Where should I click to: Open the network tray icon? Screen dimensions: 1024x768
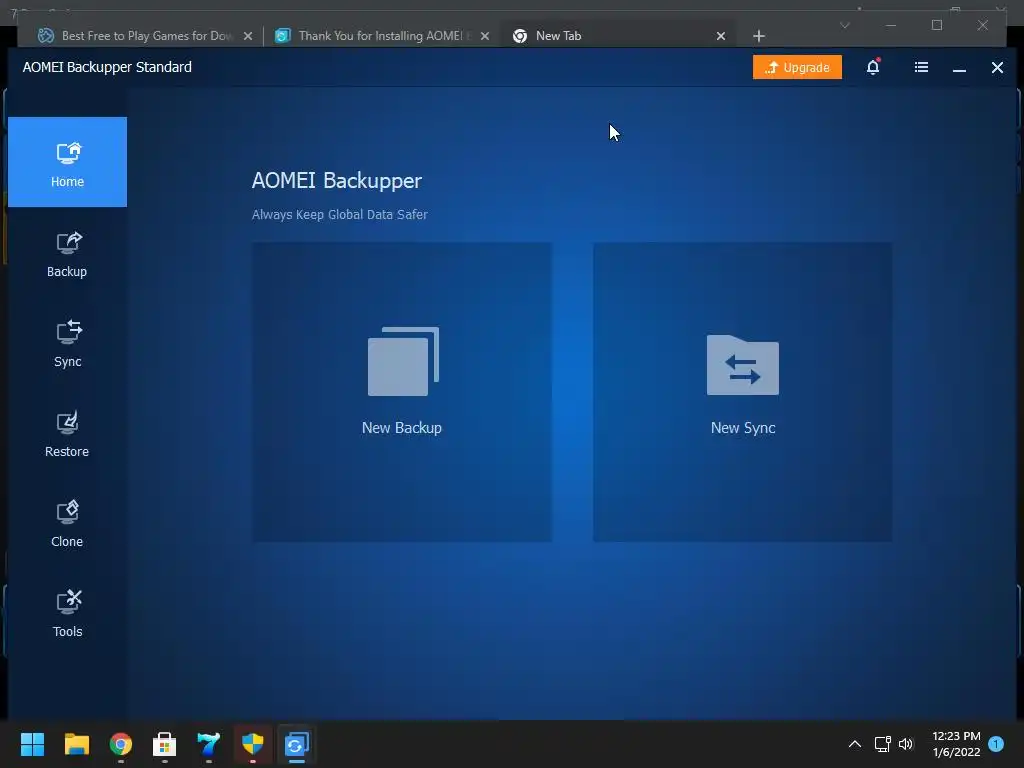click(882, 744)
